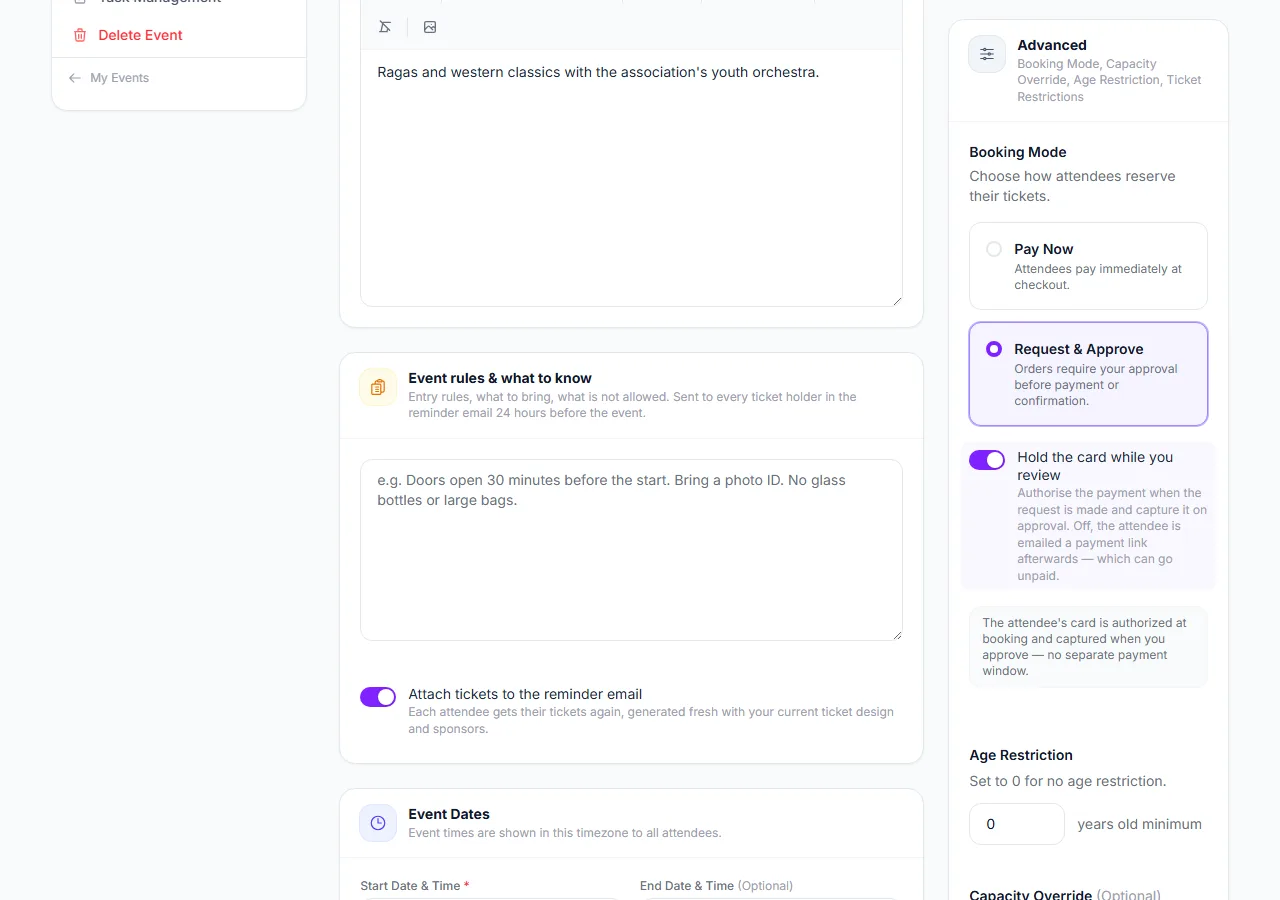Click the "Age Restriction" heading

coord(1021,755)
